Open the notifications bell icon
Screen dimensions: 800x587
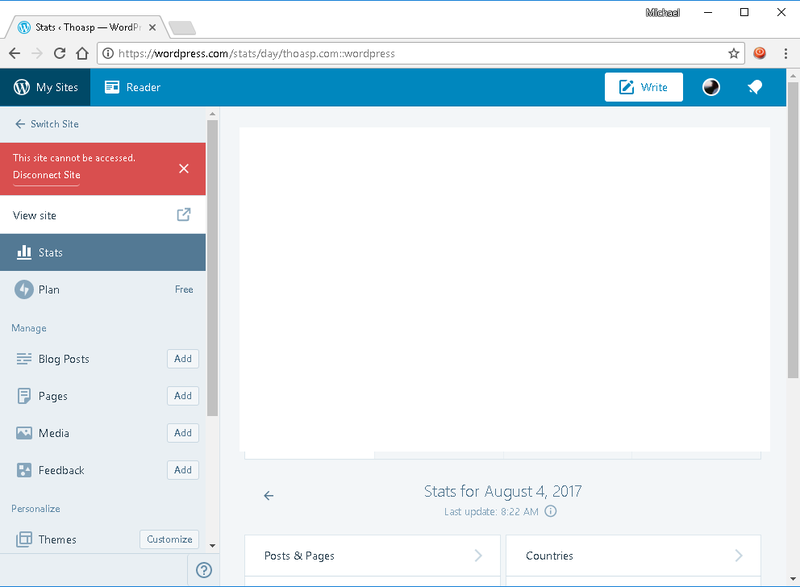pyautogui.click(x=755, y=87)
